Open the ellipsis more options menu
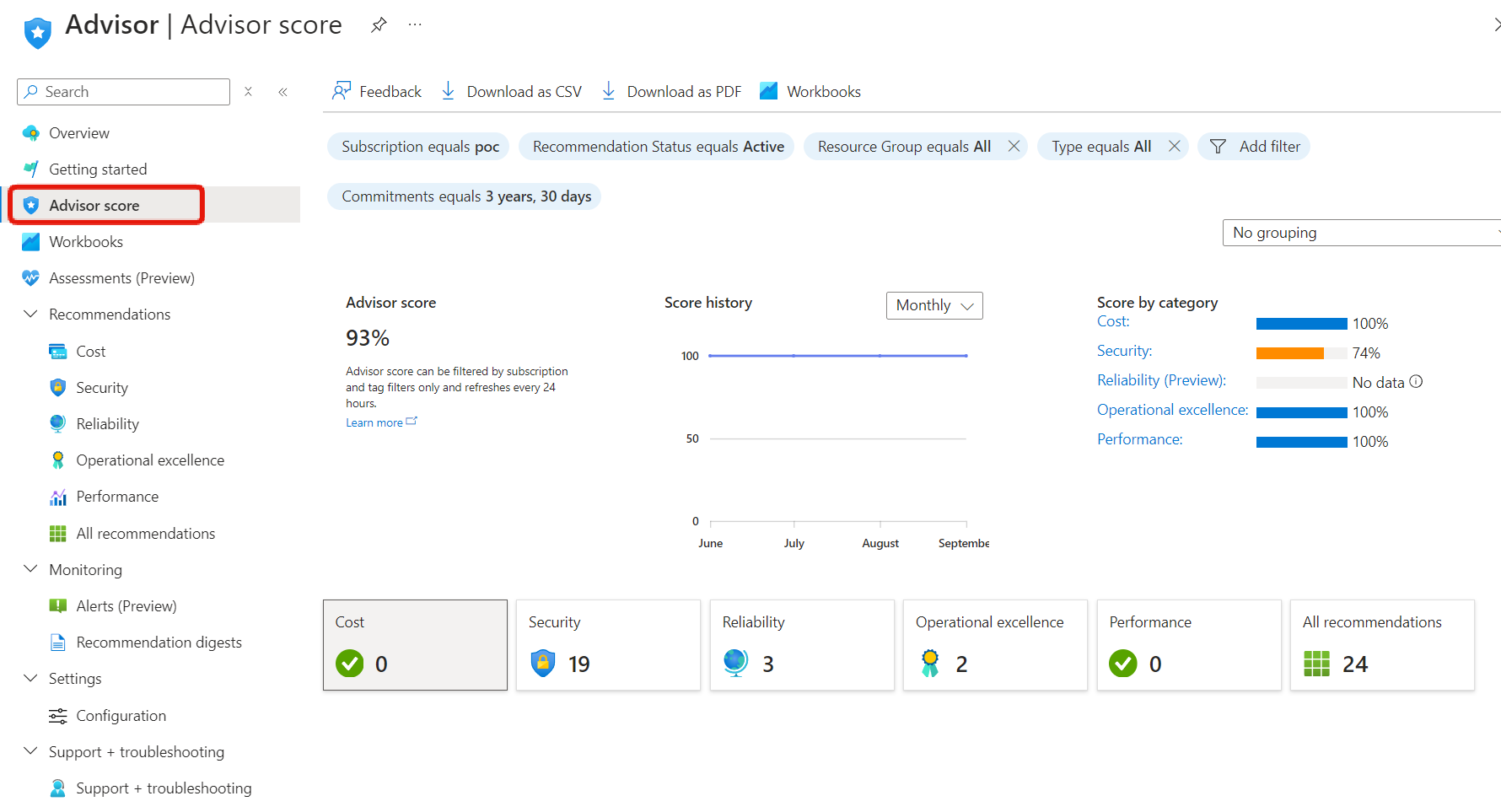The image size is (1501, 812). pyautogui.click(x=415, y=24)
